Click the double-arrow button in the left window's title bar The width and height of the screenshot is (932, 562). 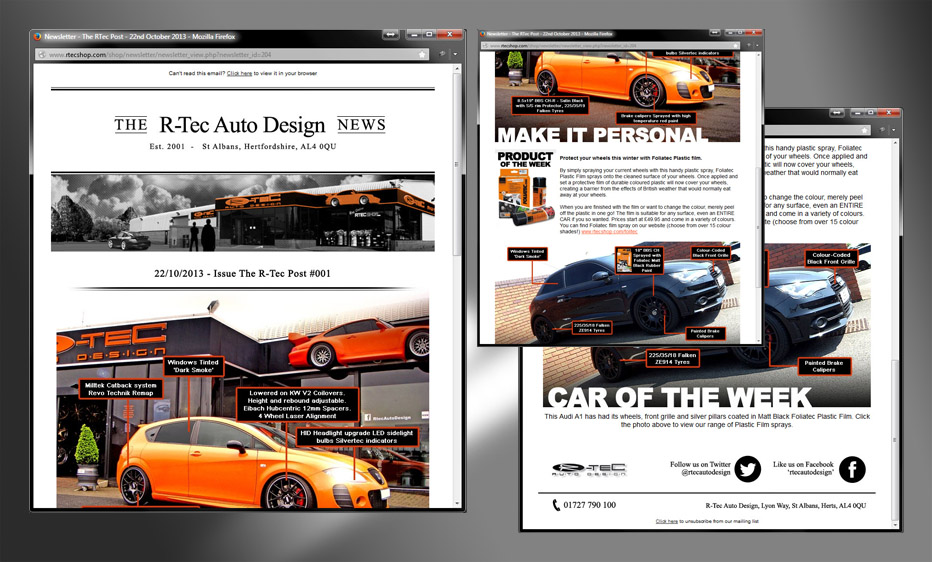pos(391,35)
